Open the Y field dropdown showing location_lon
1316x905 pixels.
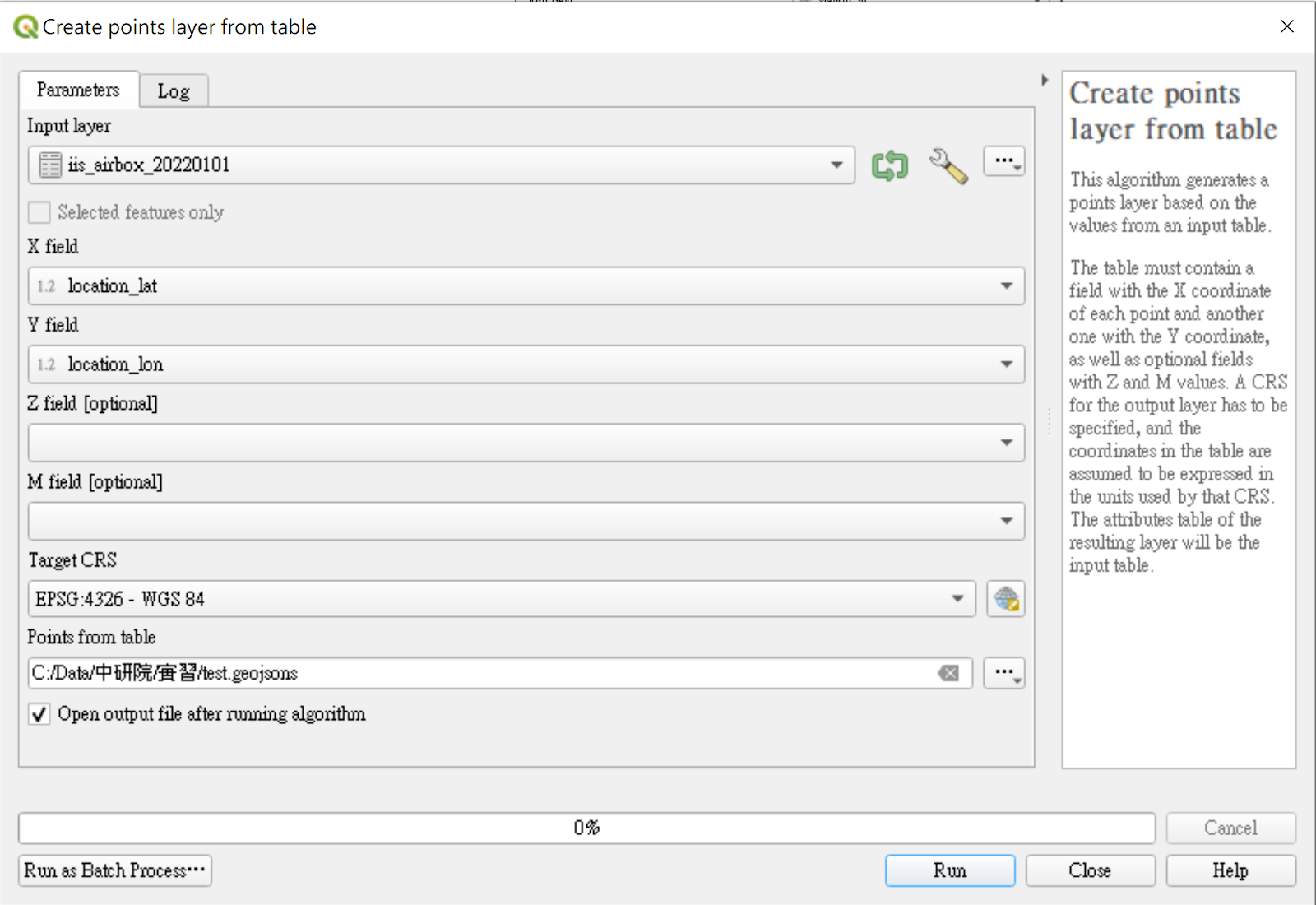[x=526, y=364]
